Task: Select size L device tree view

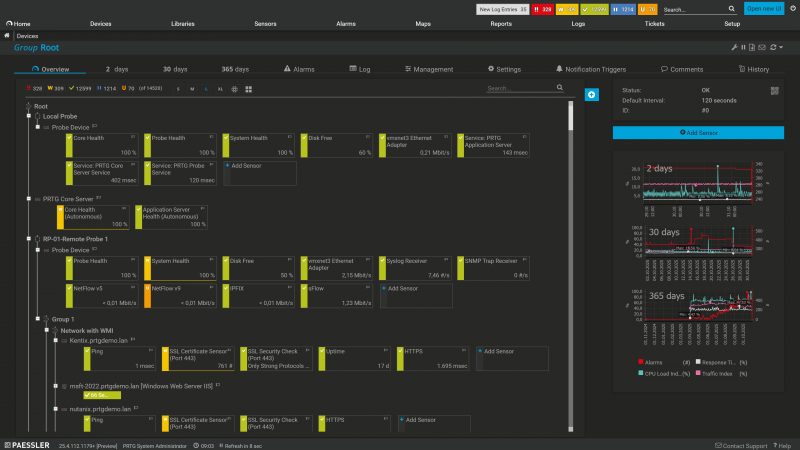Action: [x=206, y=89]
